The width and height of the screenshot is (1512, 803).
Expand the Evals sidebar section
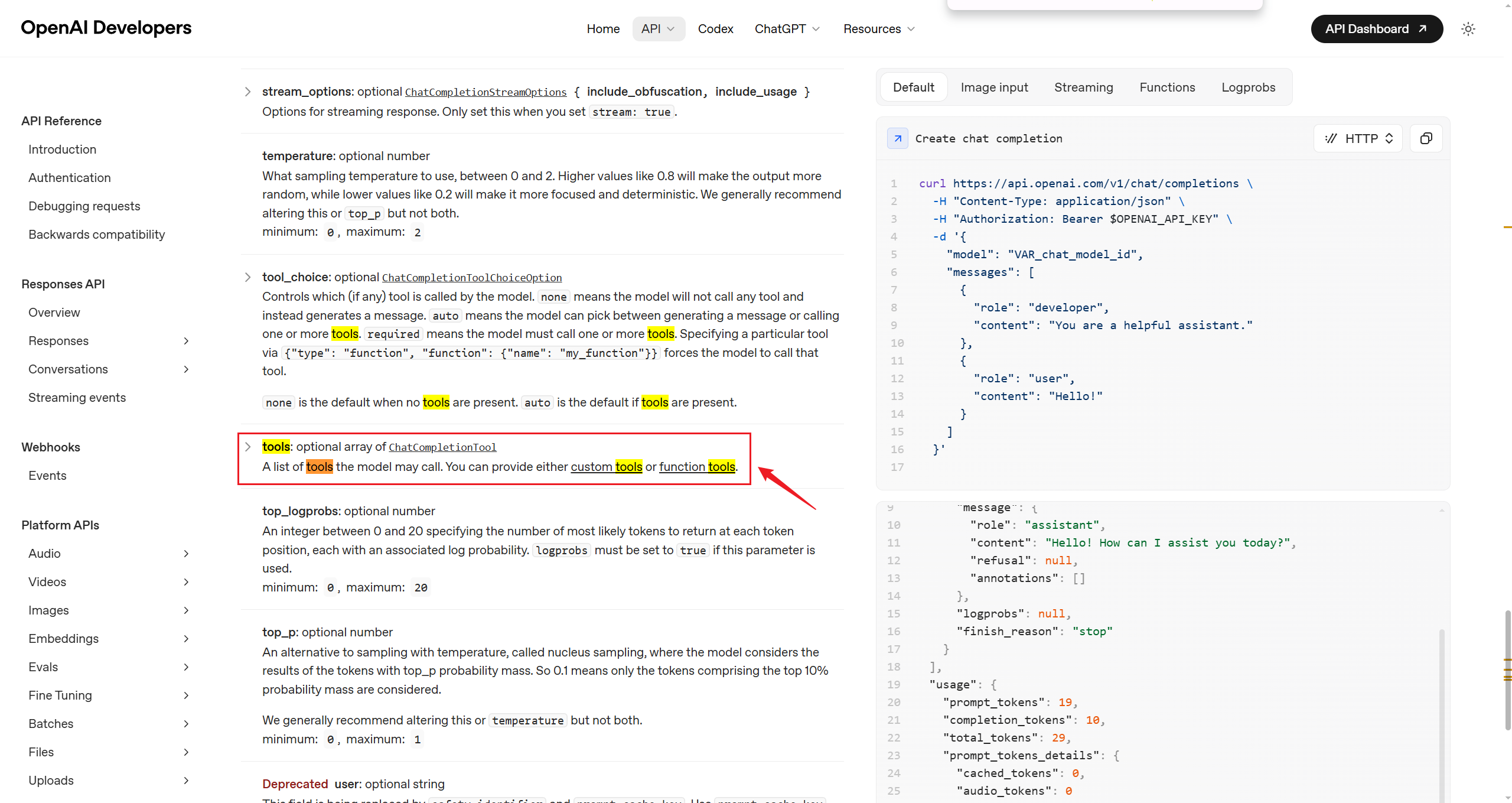click(186, 667)
